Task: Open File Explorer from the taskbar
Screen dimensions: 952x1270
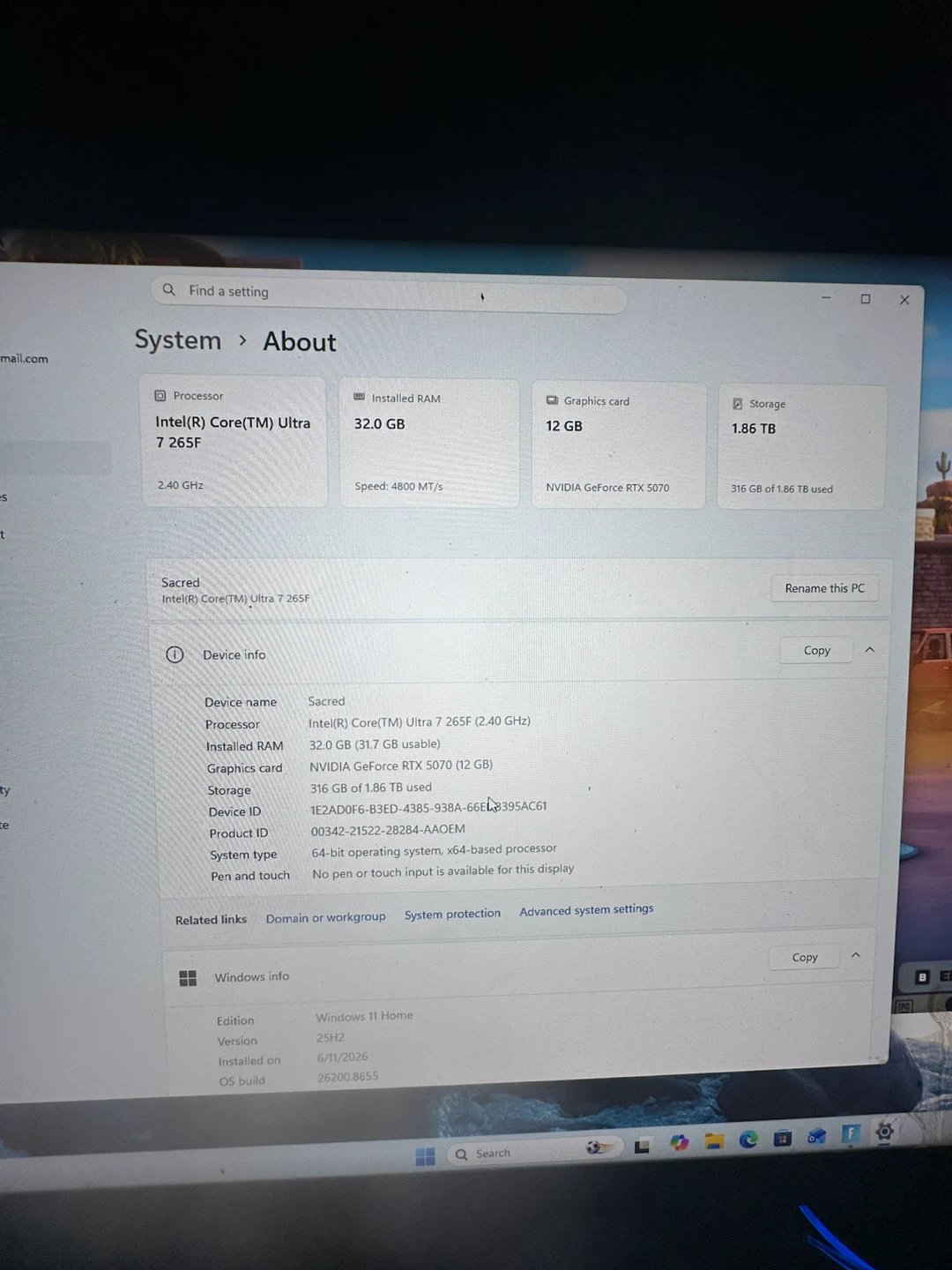Action: coord(714,1141)
